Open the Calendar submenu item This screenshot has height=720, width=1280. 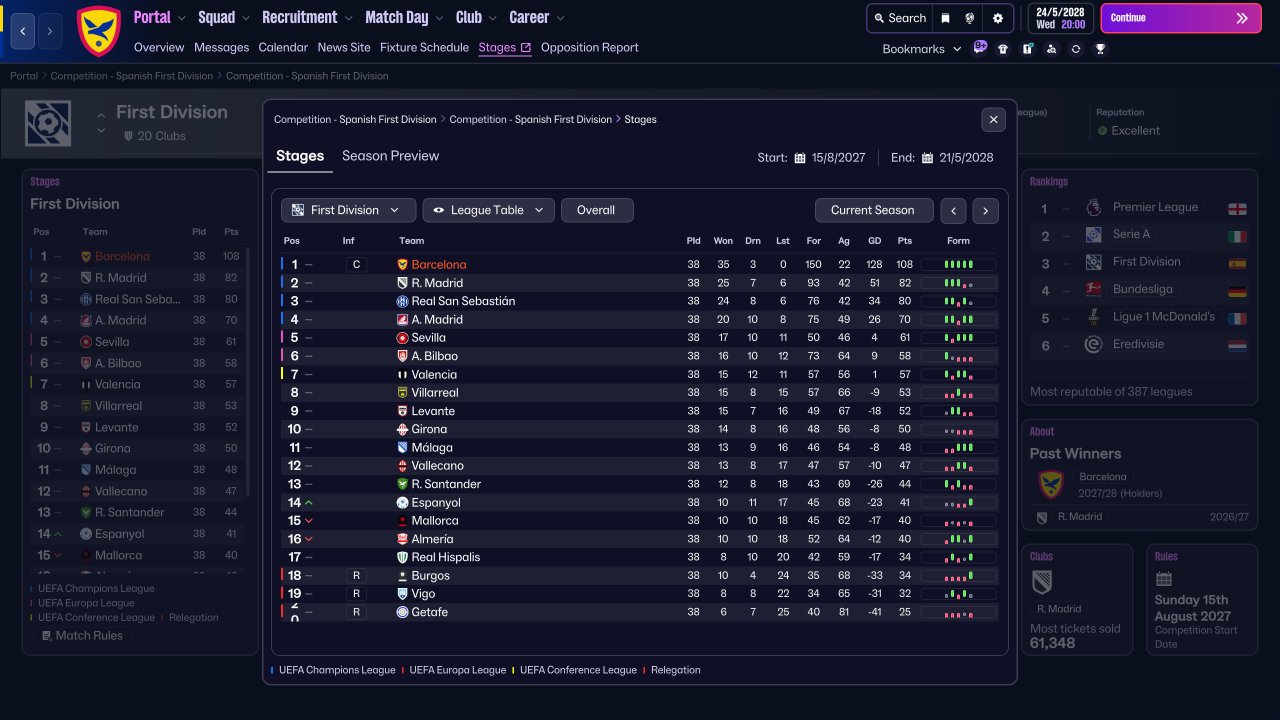[x=283, y=47]
